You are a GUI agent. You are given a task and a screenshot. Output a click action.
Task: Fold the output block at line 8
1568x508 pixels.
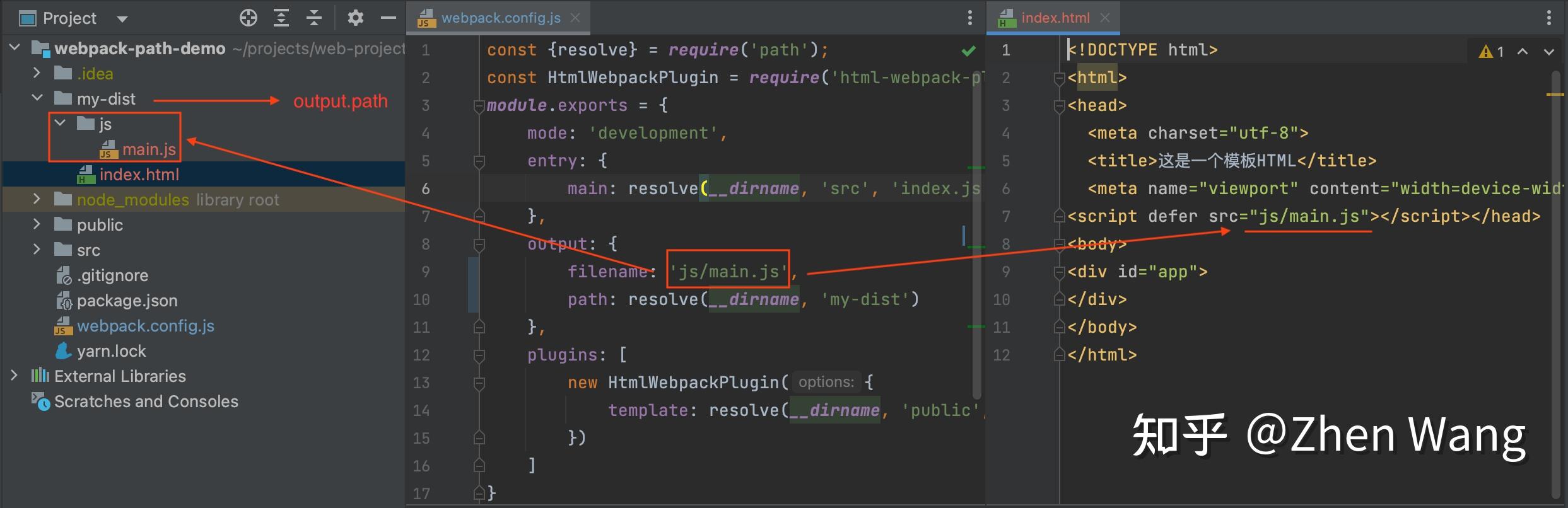(x=479, y=245)
